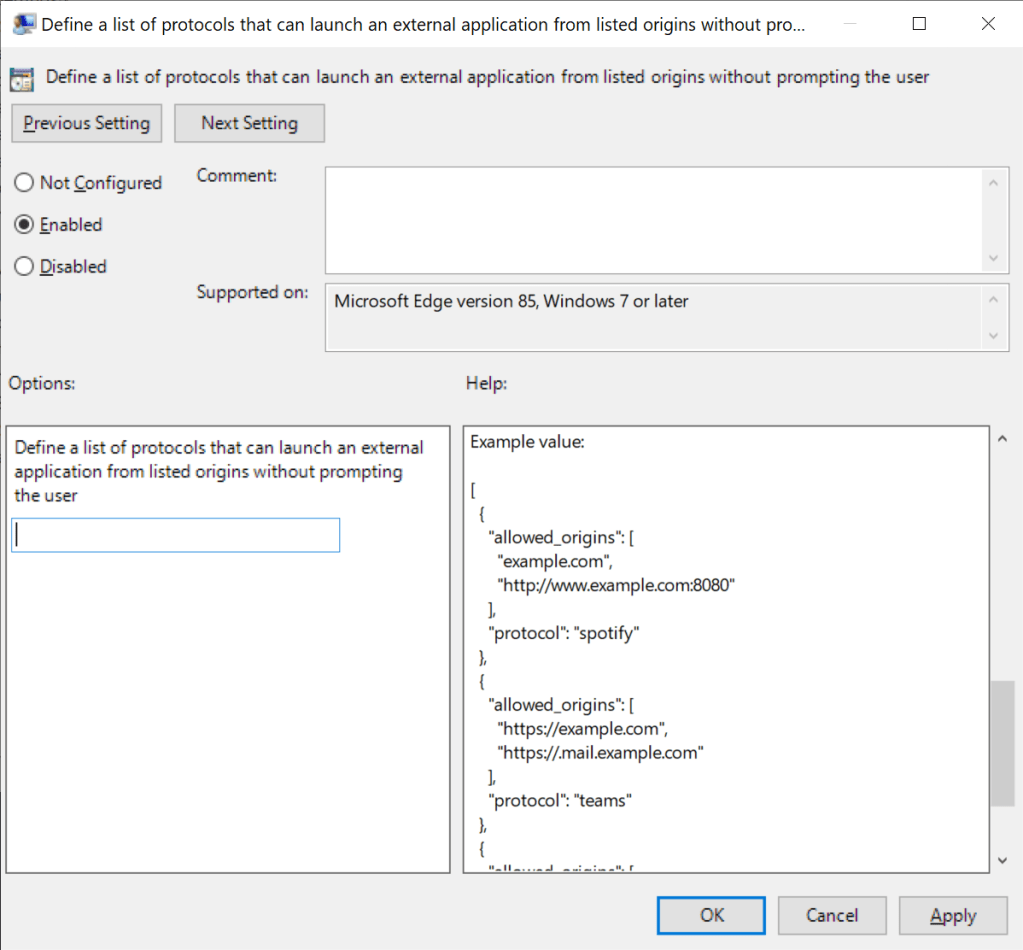Viewport: 1023px width, 950px height.
Task: Select the Enabled radio button
Action: pos(23,225)
